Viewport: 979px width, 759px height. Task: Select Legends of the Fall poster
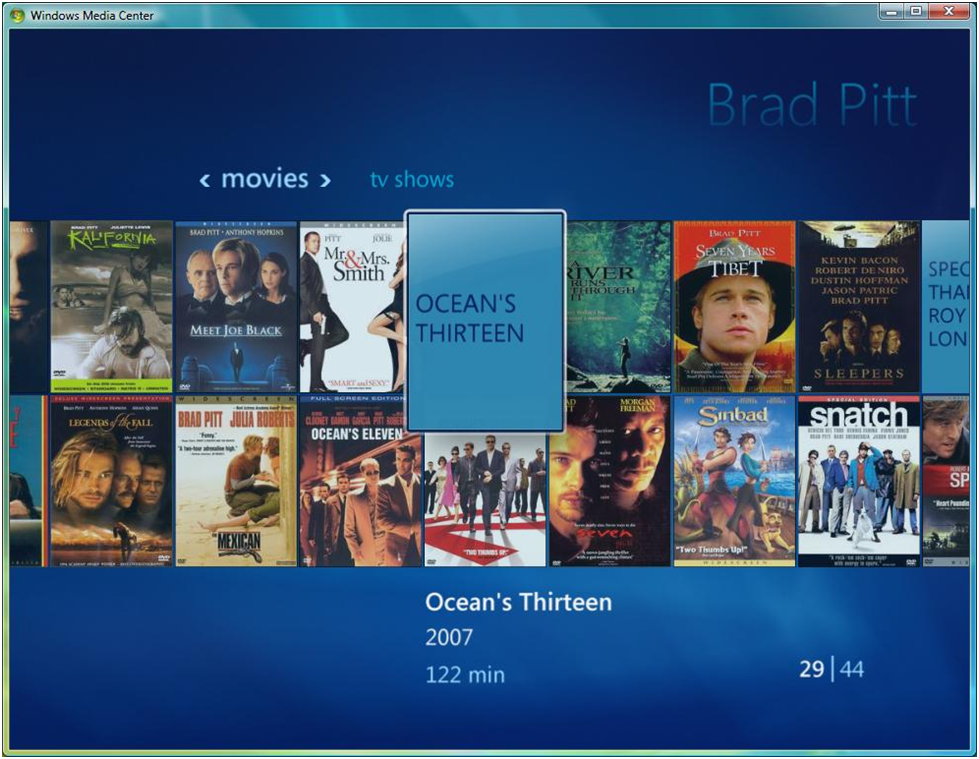[111, 481]
